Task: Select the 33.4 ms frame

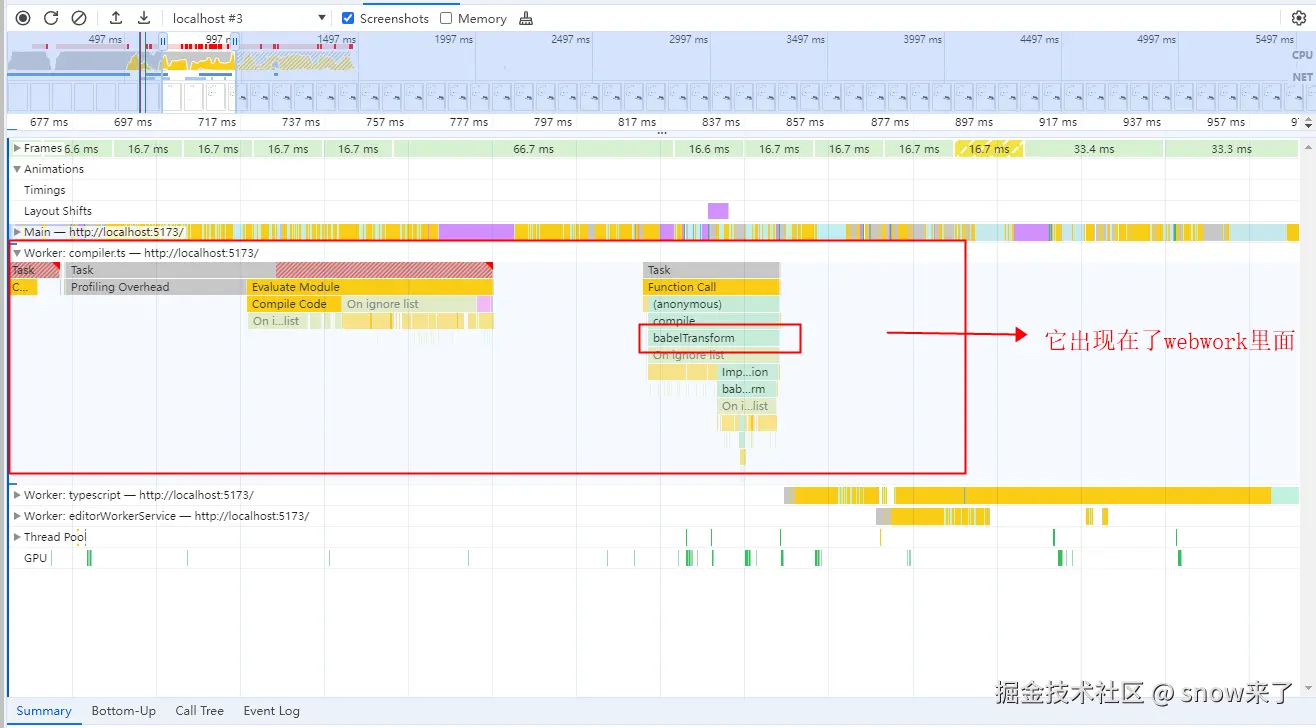Action: click(x=1093, y=149)
